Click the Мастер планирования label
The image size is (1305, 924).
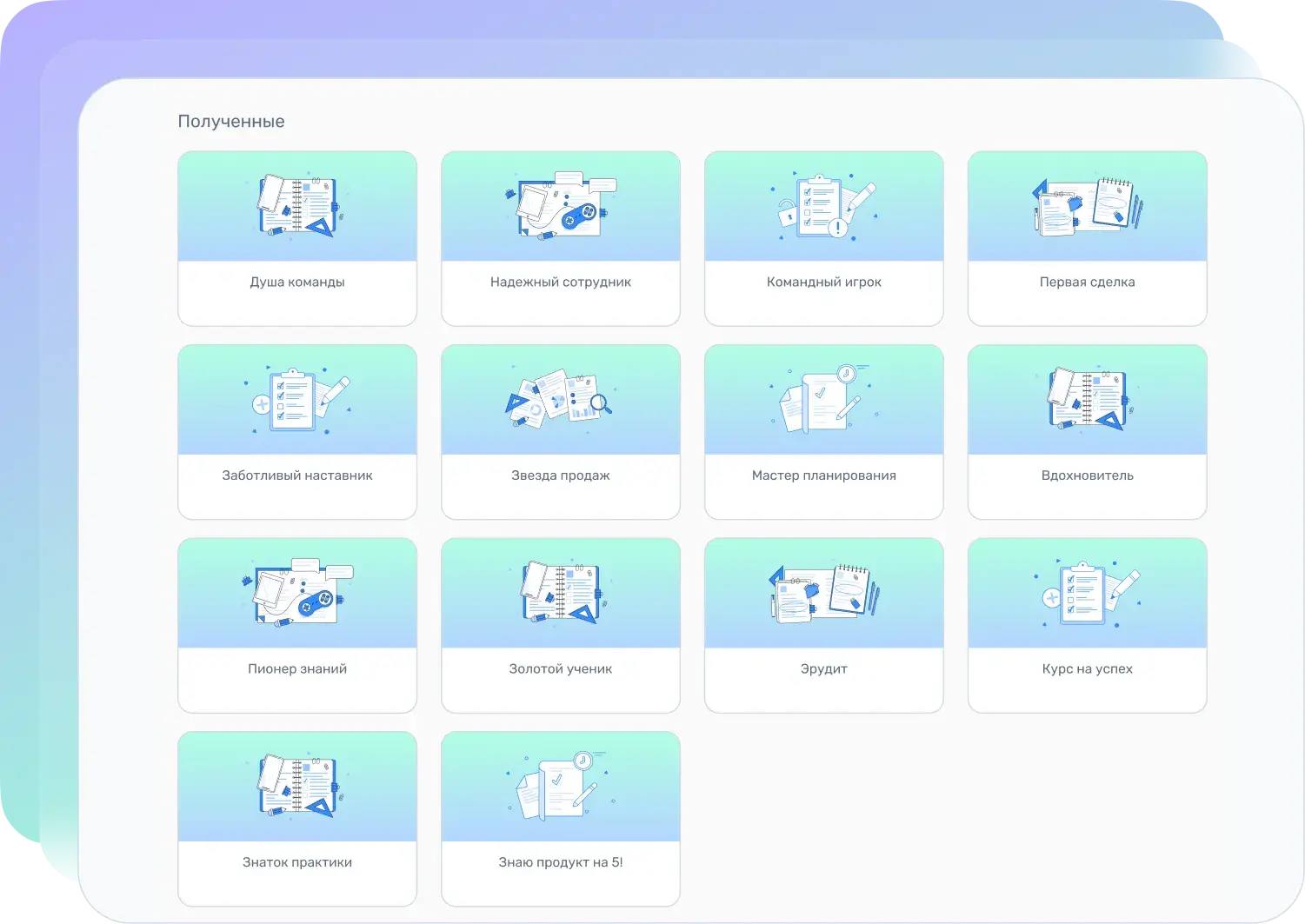(x=824, y=475)
